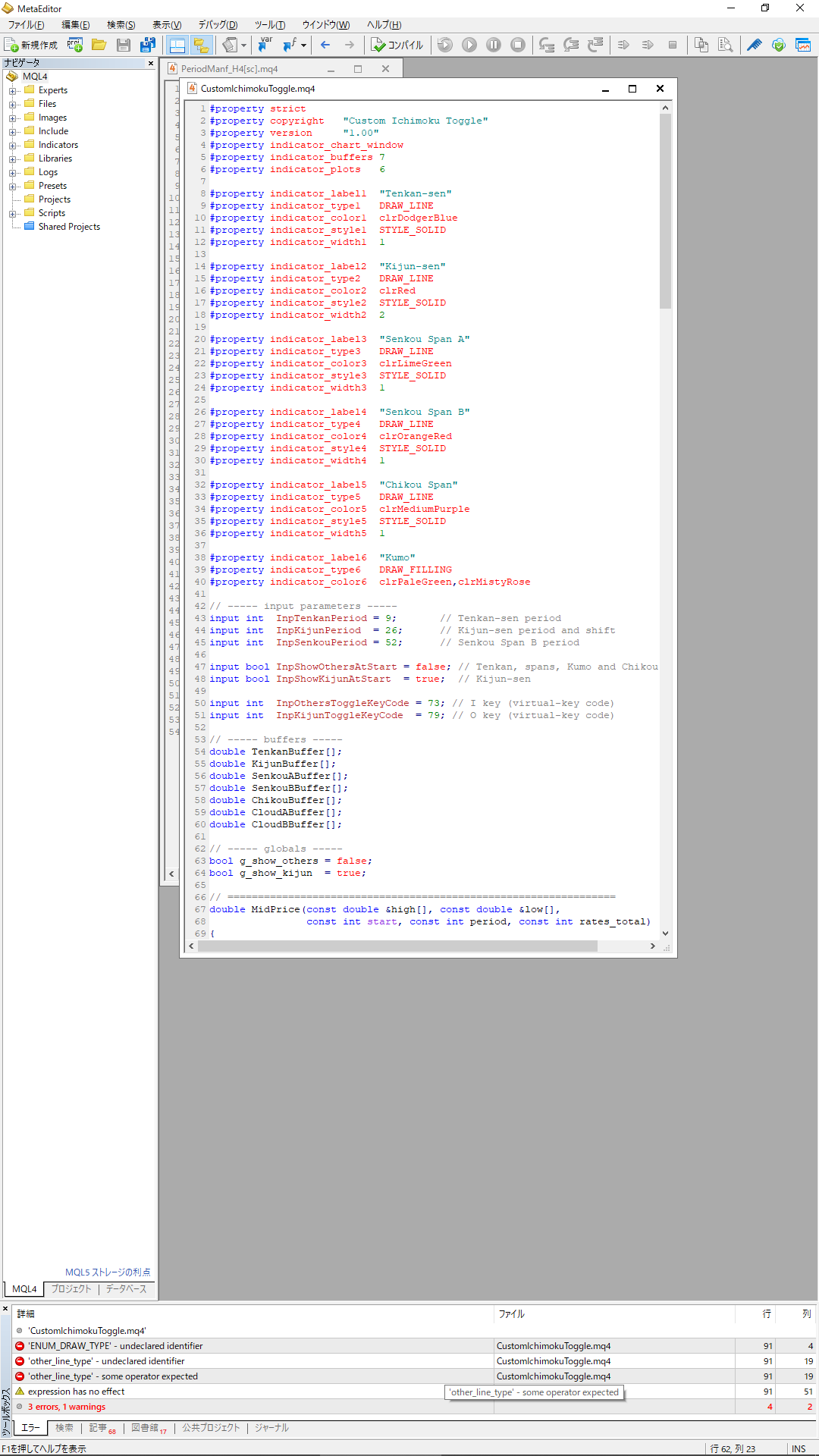Click the function list icon
This screenshot has height=1456, width=819.
(289, 45)
